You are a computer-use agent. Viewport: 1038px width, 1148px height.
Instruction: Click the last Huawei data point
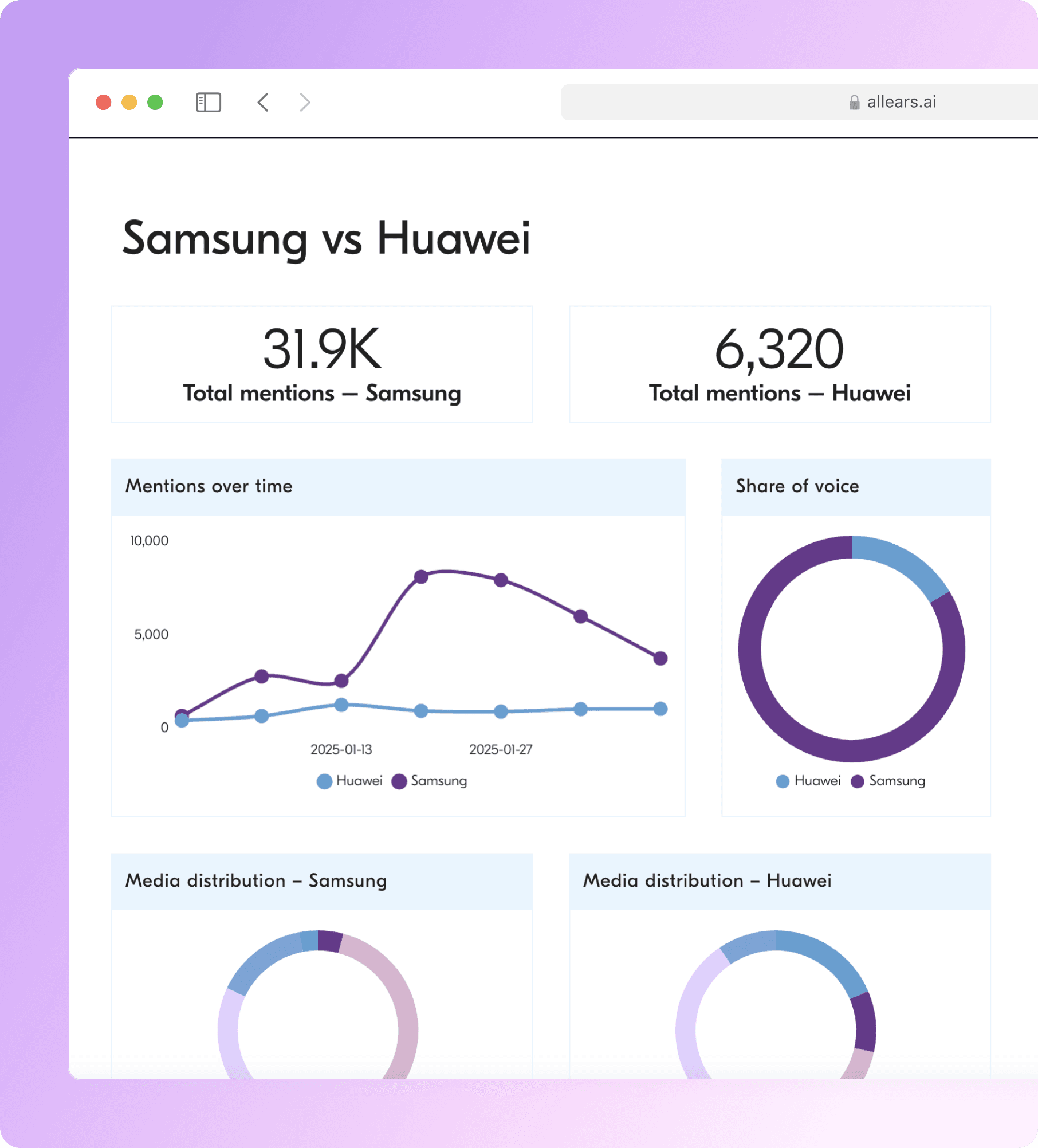pos(660,709)
